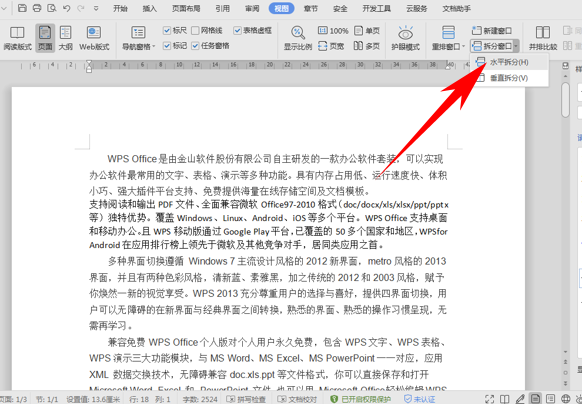Open the 章节 tab
The image size is (583, 404).
pyautogui.click(x=310, y=8)
